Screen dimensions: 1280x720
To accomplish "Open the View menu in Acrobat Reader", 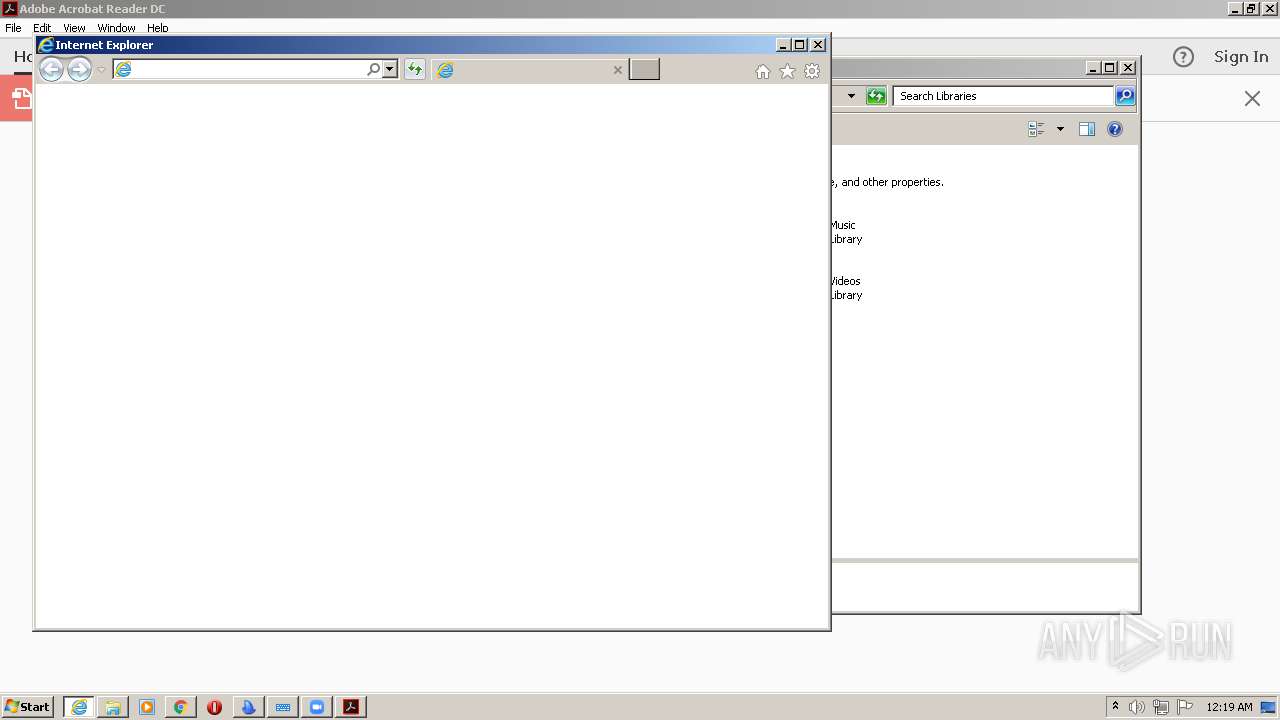I will (x=74, y=28).
